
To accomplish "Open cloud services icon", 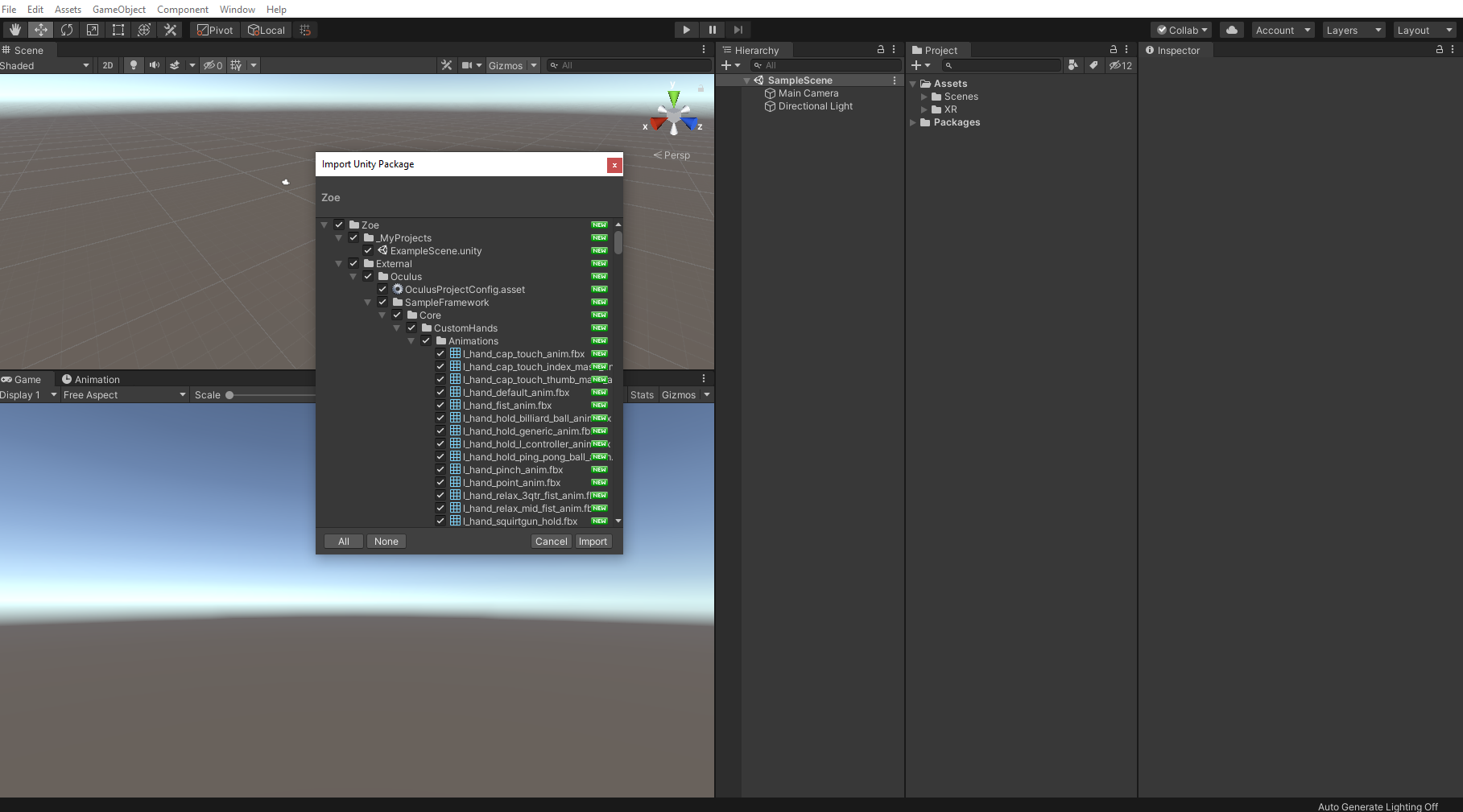I will 1231,30.
